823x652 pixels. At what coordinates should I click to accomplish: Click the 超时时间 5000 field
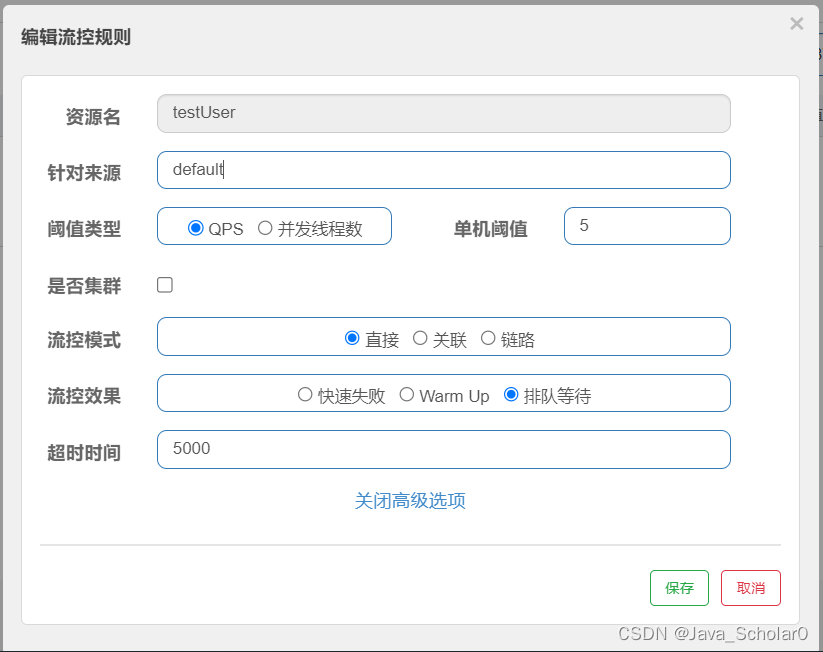click(x=444, y=449)
